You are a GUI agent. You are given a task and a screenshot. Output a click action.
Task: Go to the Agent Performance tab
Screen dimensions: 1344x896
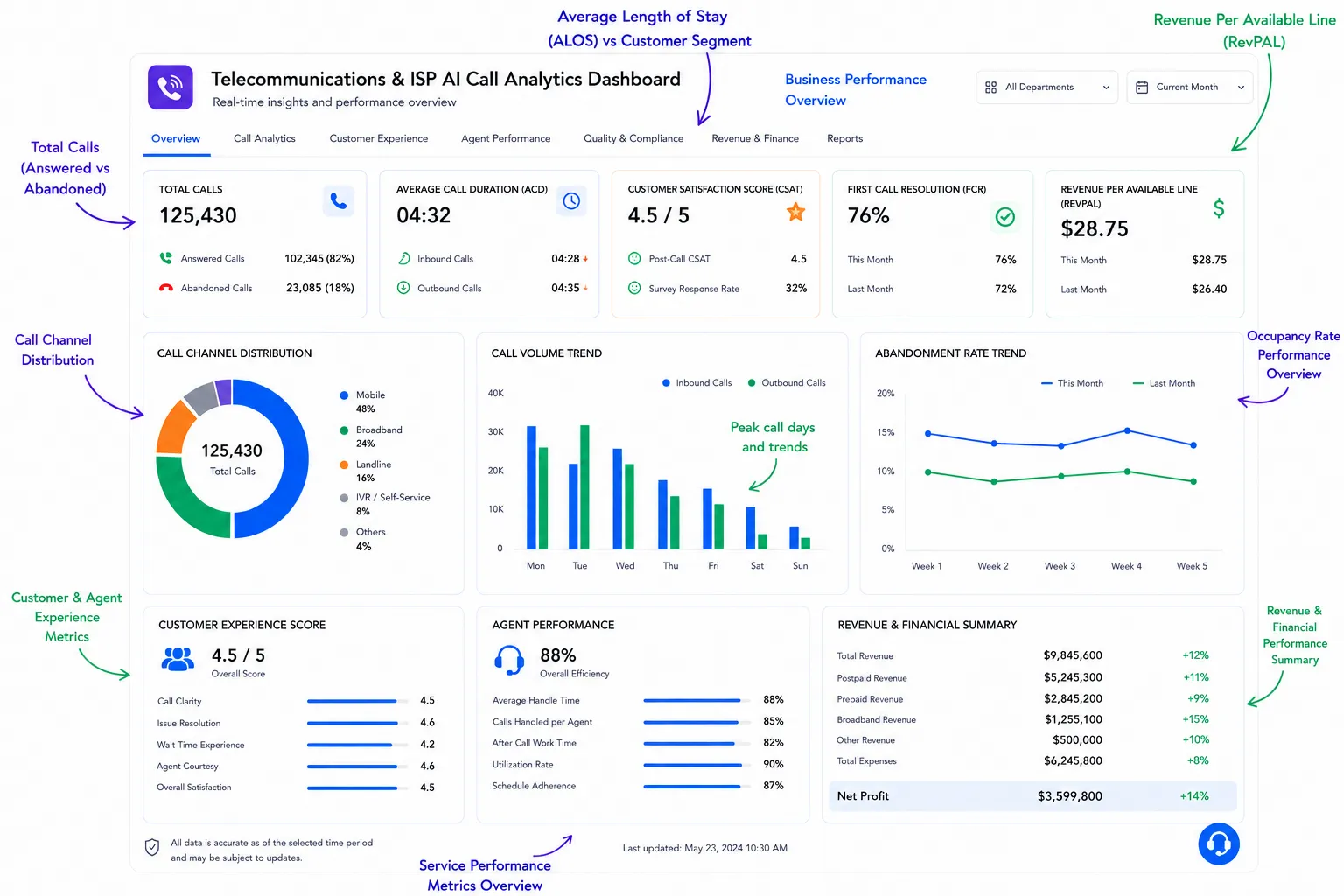[x=506, y=138]
